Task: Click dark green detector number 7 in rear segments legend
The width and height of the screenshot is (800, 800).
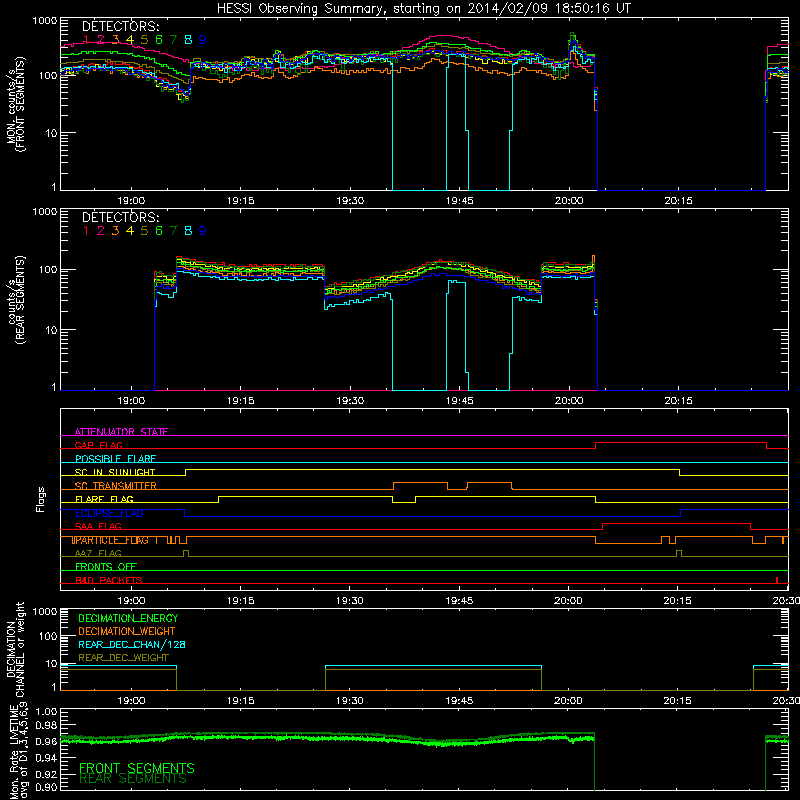Action: click(x=173, y=231)
